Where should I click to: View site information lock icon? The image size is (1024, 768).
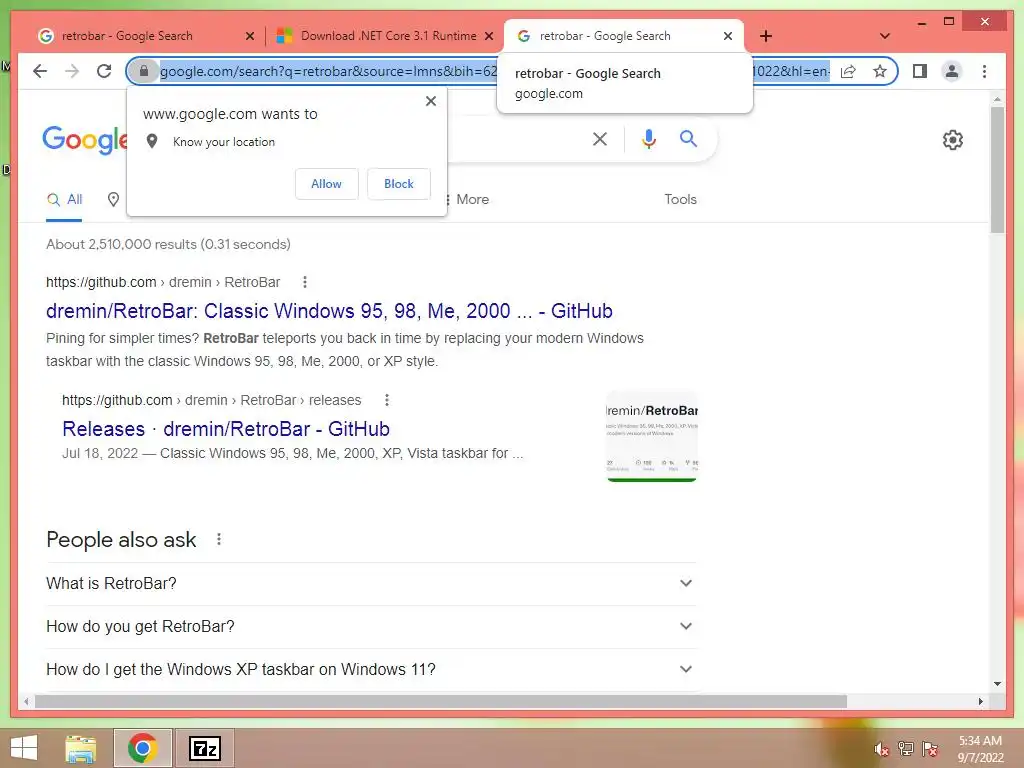click(144, 71)
